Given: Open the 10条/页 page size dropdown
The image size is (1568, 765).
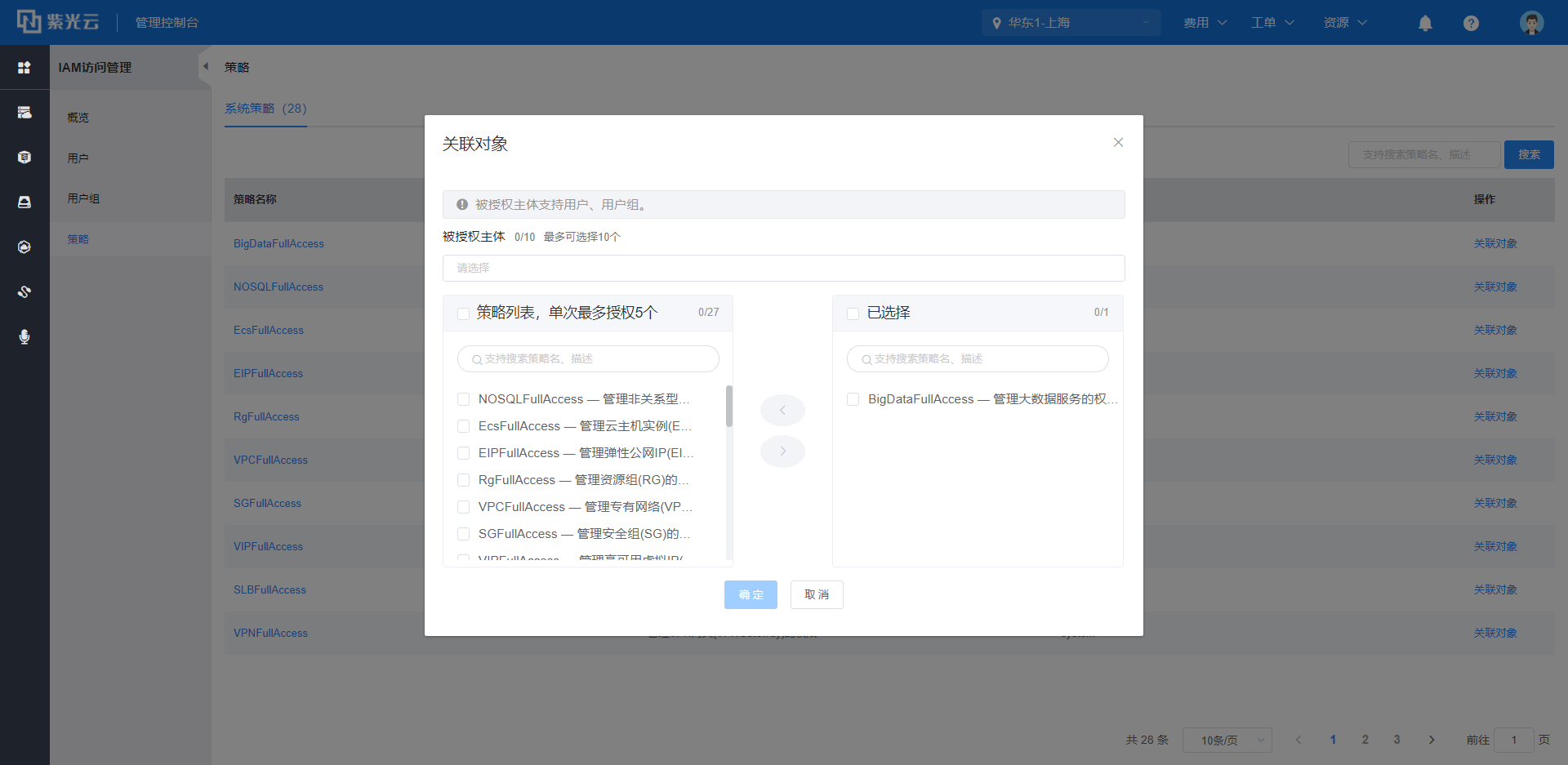Looking at the screenshot, I should (1227, 740).
